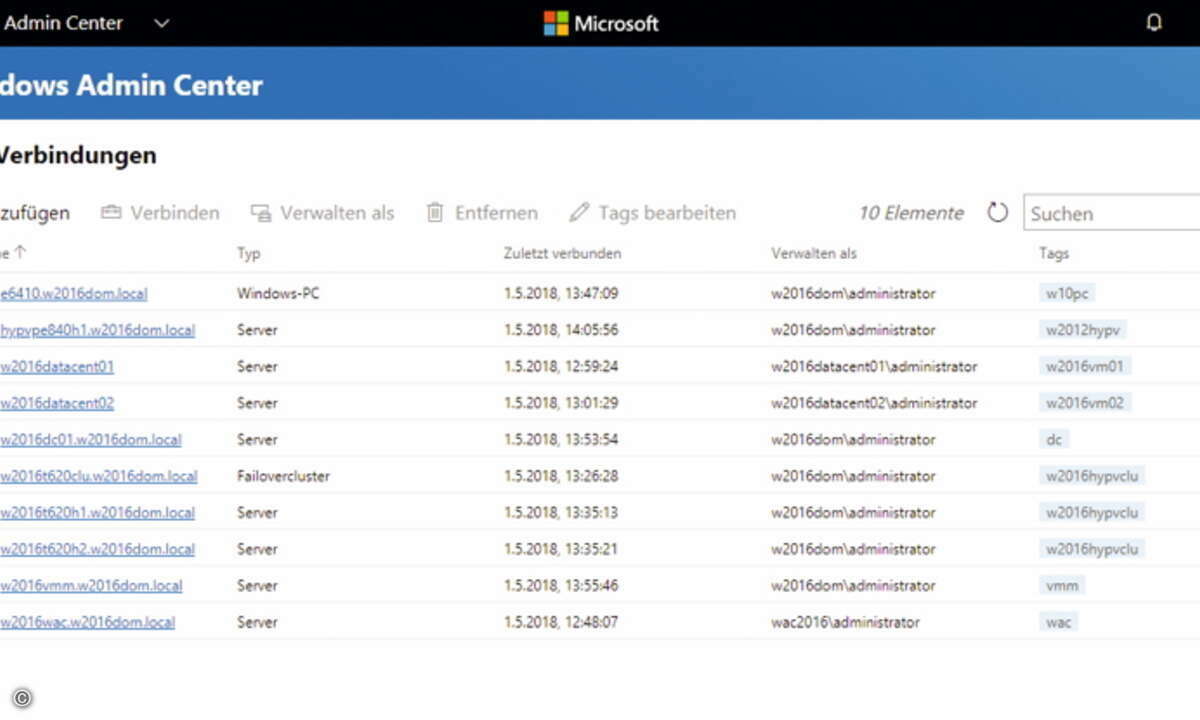The height and width of the screenshot is (720, 1200).
Task: Click the dc tag
Action: [1055, 440]
